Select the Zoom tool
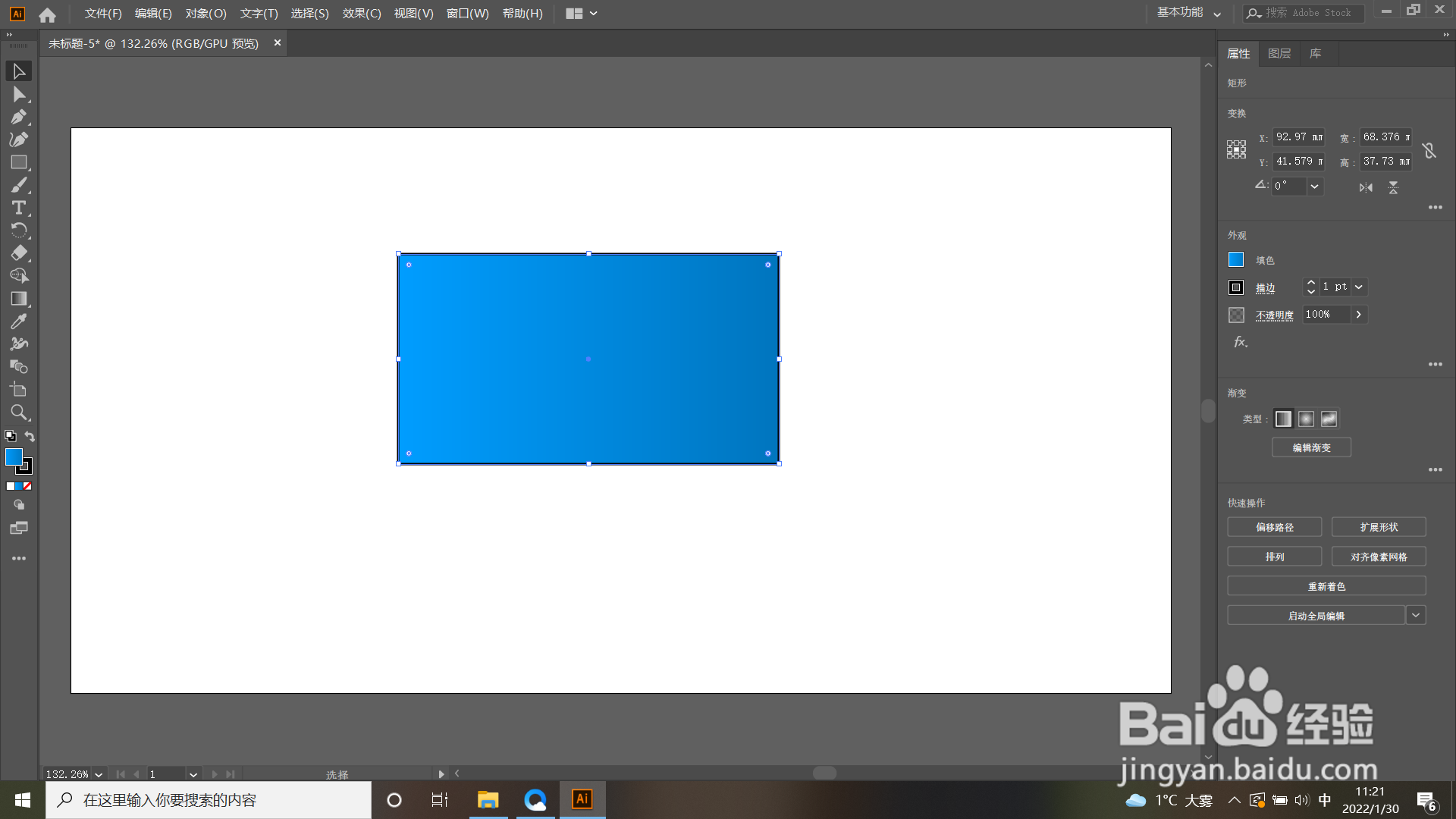Viewport: 1456px width, 819px height. [19, 413]
